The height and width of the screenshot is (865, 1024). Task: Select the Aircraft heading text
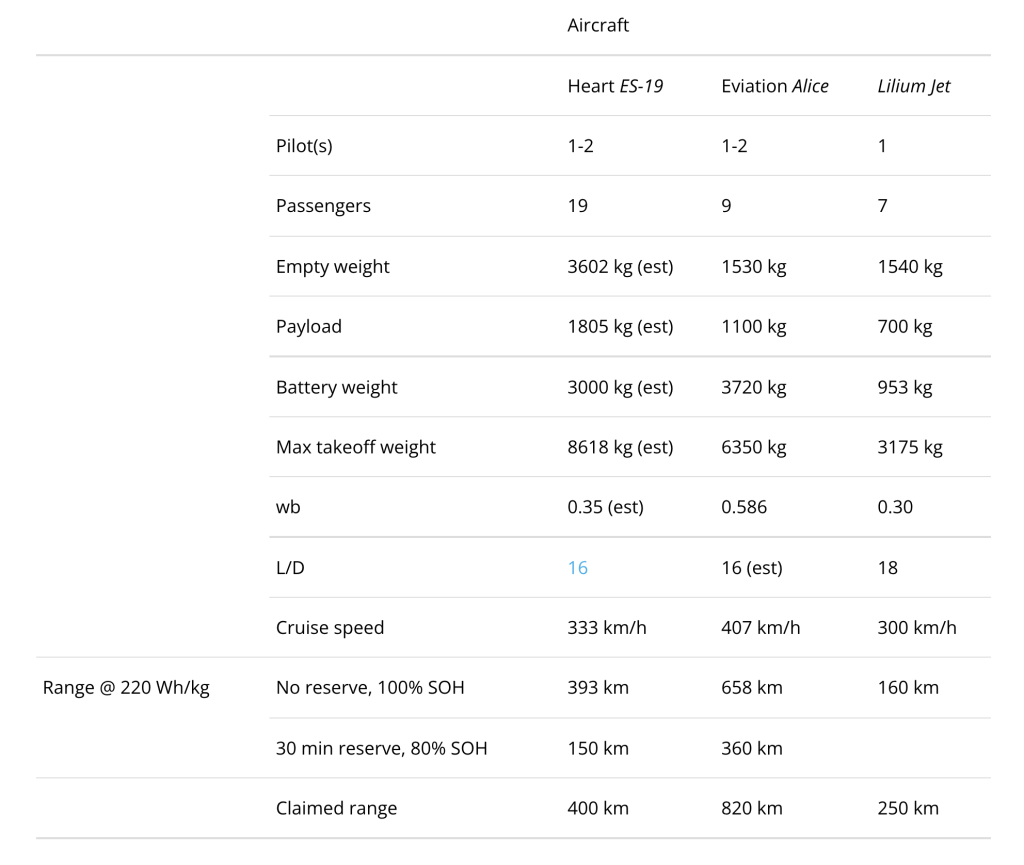coord(598,26)
